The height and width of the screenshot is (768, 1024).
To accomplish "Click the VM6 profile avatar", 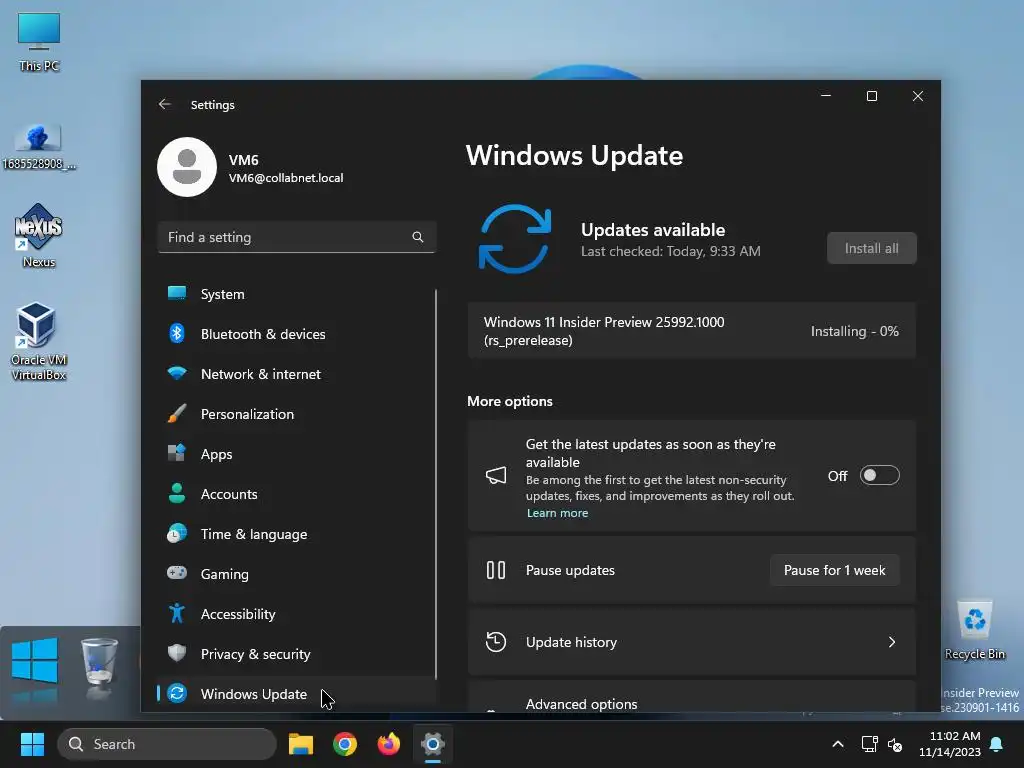I will coord(187,167).
